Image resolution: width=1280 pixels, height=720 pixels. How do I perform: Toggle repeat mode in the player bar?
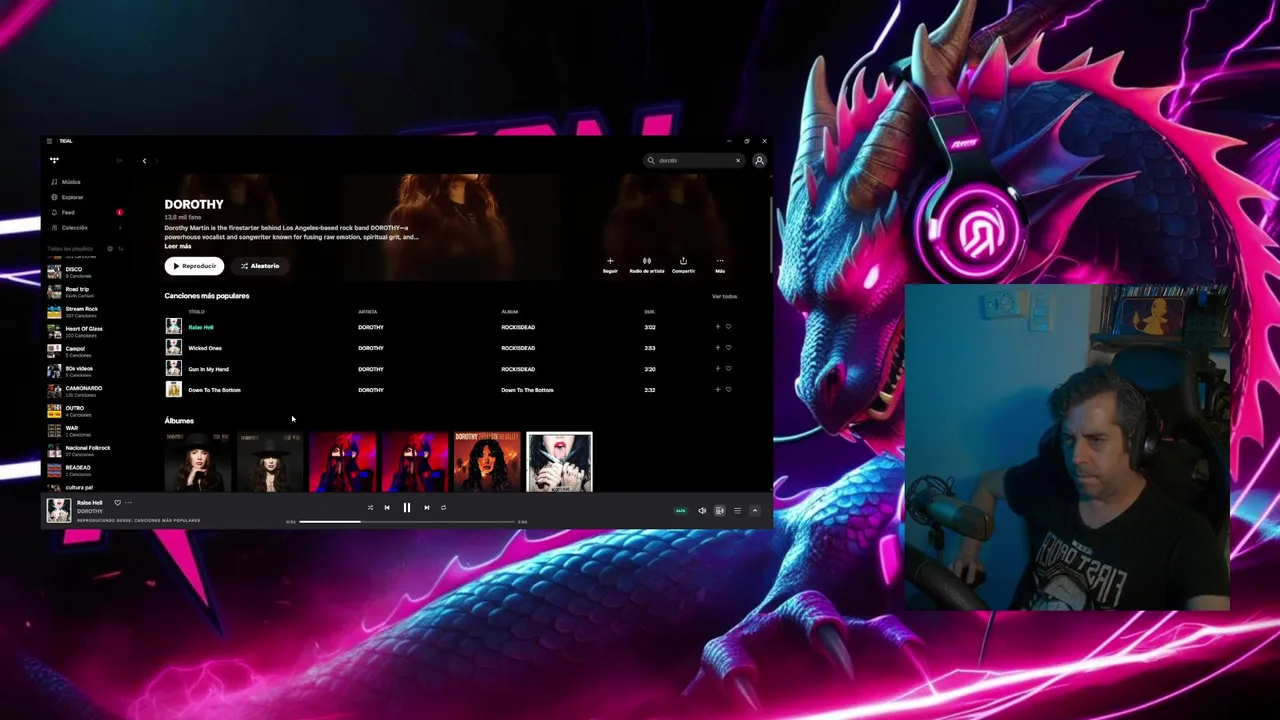click(443, 508)
